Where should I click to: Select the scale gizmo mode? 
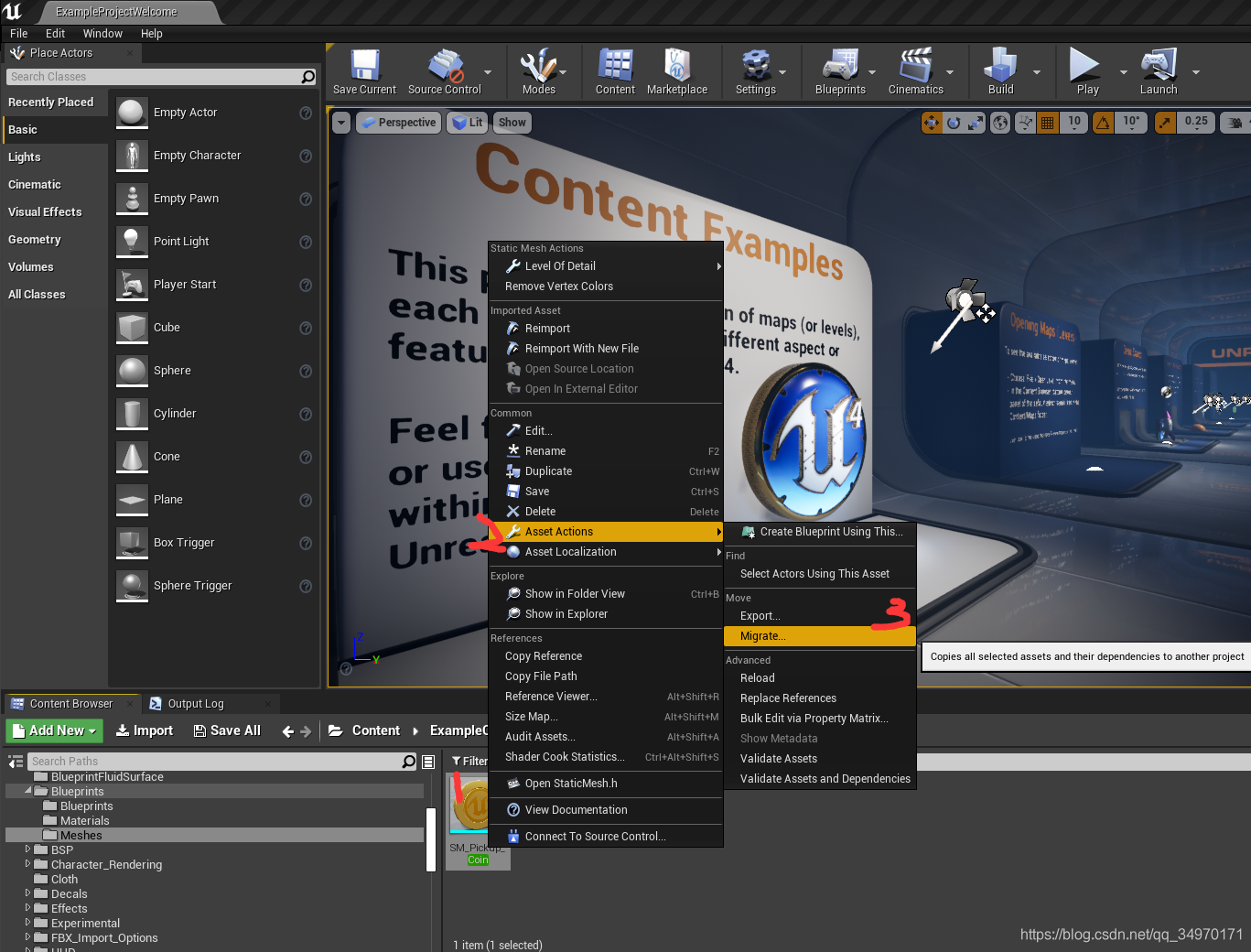[976, 123]
